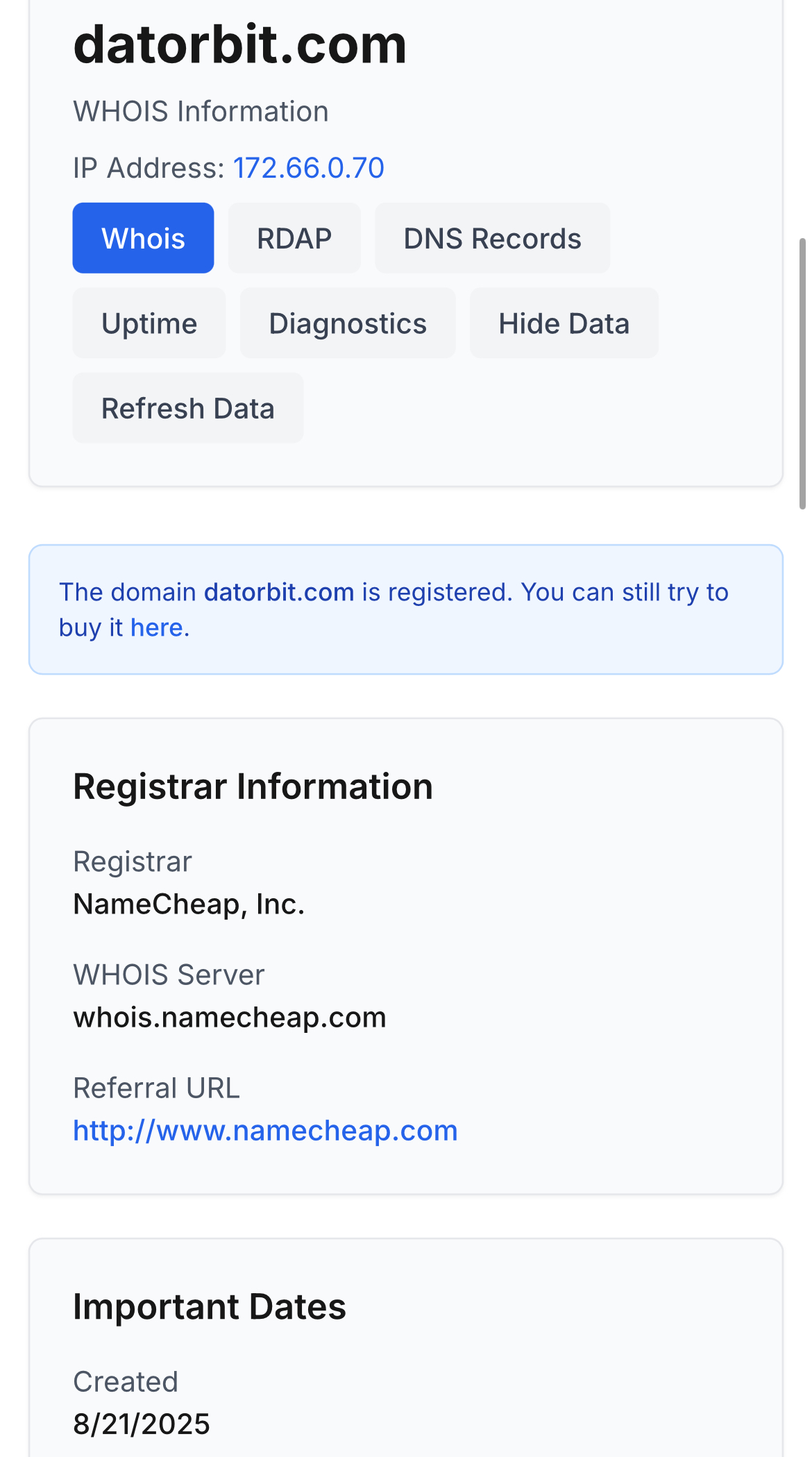Open the DNS Records tab
Viewport: 812px width, 1457px height.
492,238
